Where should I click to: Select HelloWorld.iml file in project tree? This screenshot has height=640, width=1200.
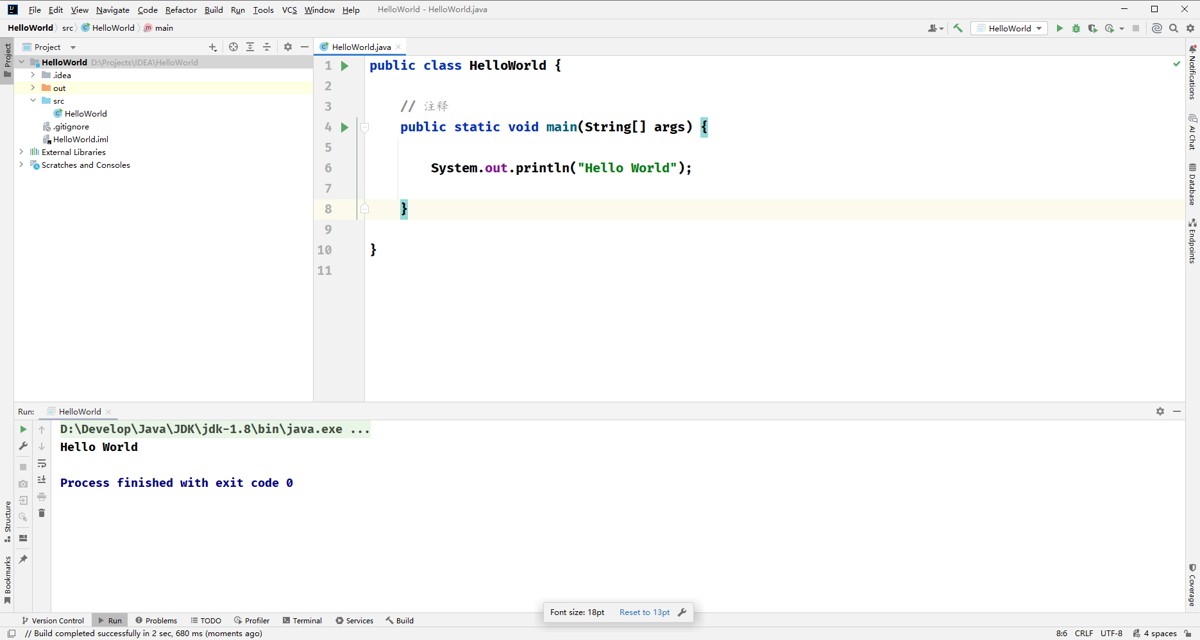tap(80, 139)
